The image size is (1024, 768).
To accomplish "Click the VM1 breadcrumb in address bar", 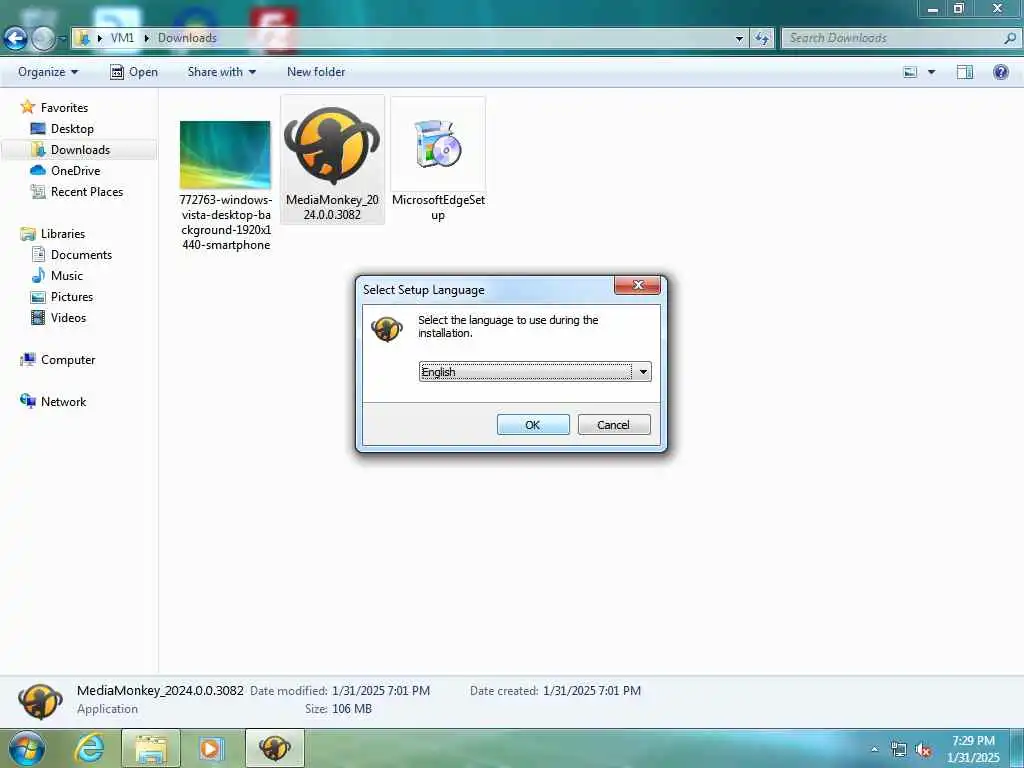I will pyautogui.click(x=122, y=38).
